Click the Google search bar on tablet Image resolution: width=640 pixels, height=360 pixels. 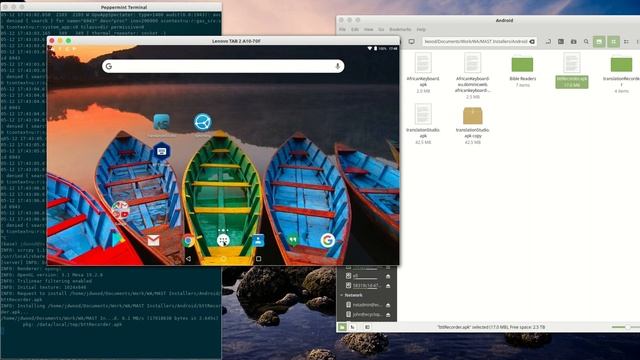click(x=223, y=66)
